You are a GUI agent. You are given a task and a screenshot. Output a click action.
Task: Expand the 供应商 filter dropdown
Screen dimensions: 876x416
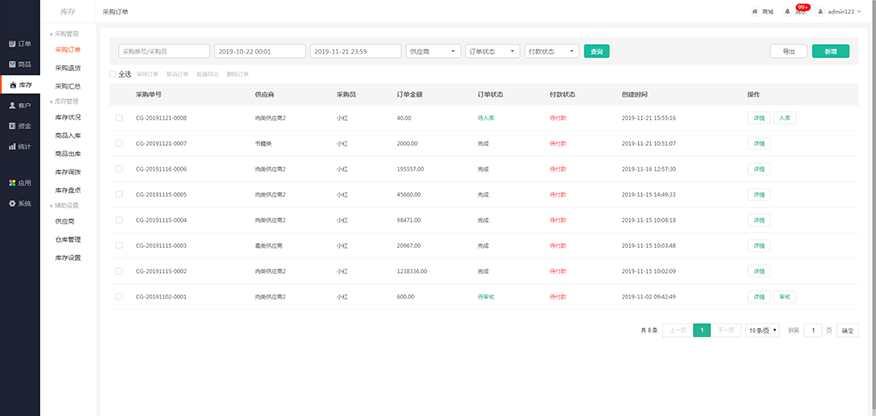click(432, 51)
